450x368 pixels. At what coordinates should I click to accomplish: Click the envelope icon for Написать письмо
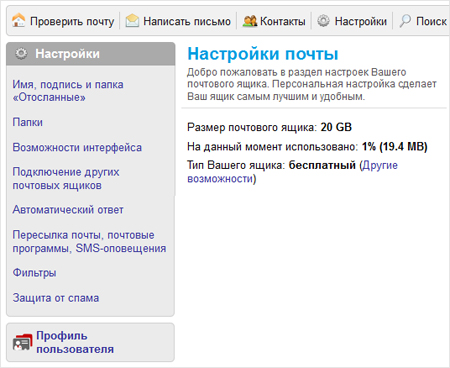[132, 21]
